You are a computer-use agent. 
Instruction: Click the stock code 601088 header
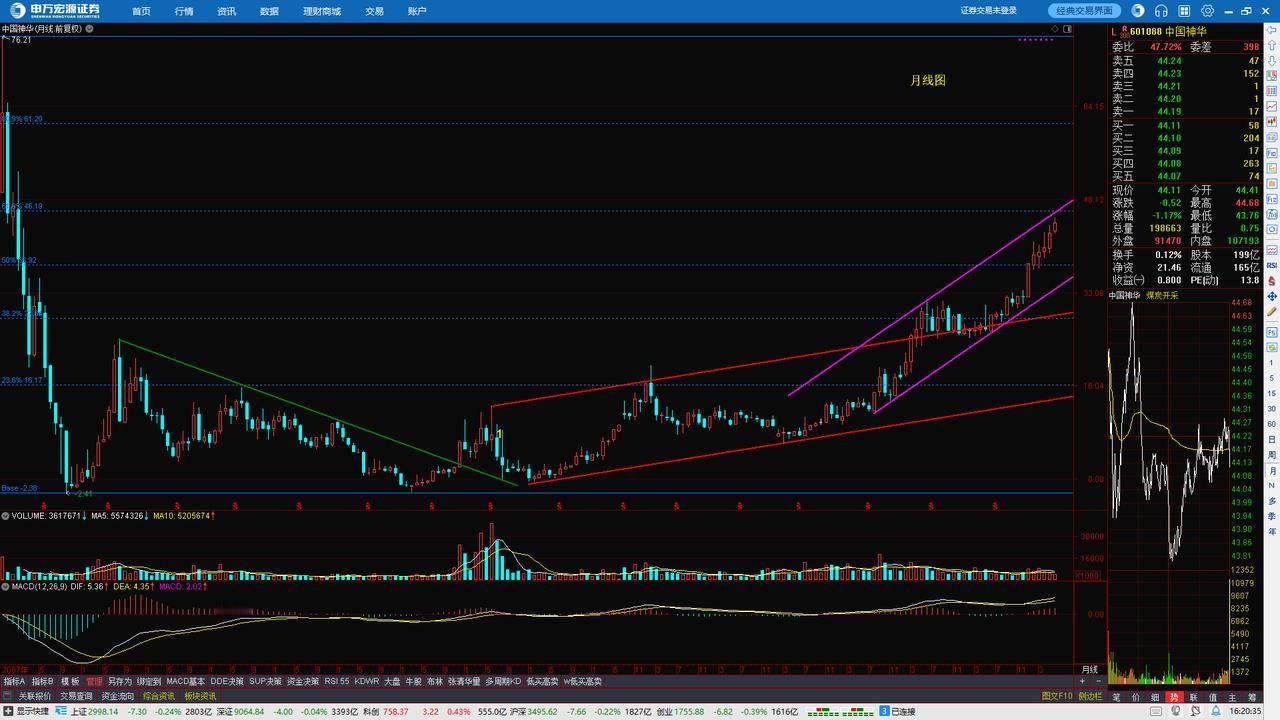1148,31
